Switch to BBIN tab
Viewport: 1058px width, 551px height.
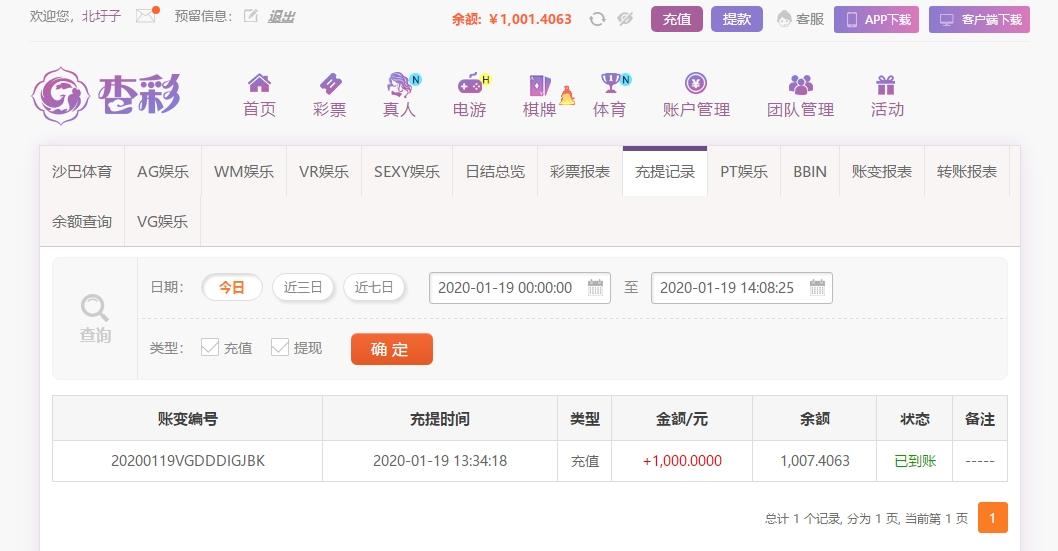point(810,172)
